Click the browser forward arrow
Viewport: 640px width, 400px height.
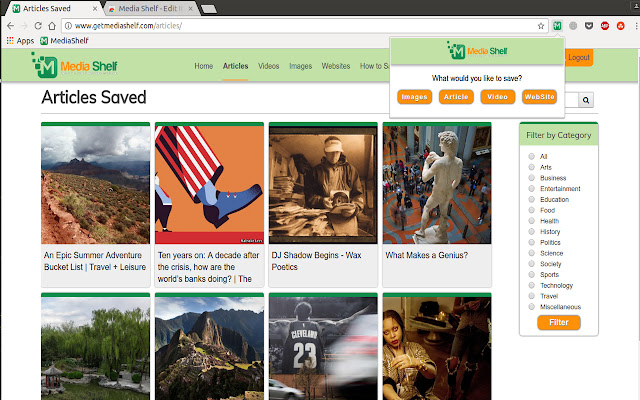point(24,26)
